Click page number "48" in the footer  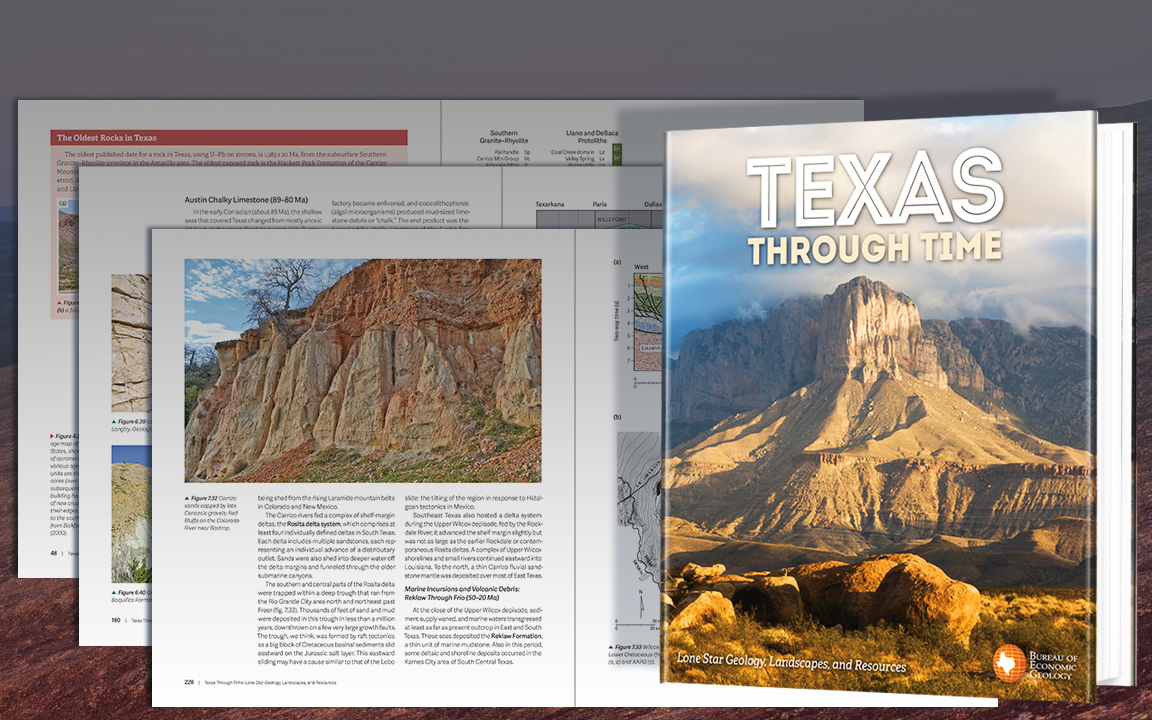[x=54, y=553]
